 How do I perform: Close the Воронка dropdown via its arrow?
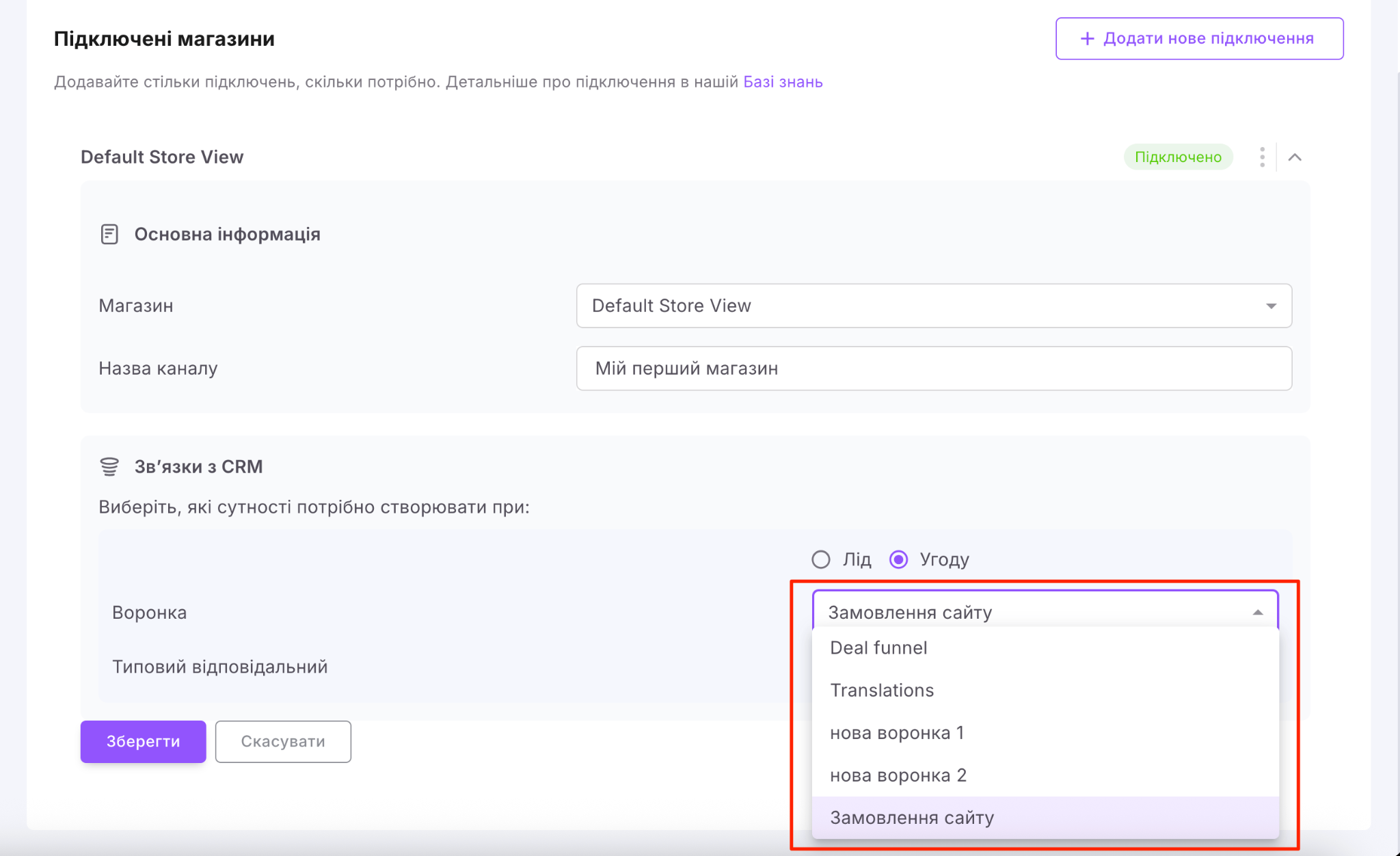(x=1257, y=613)
